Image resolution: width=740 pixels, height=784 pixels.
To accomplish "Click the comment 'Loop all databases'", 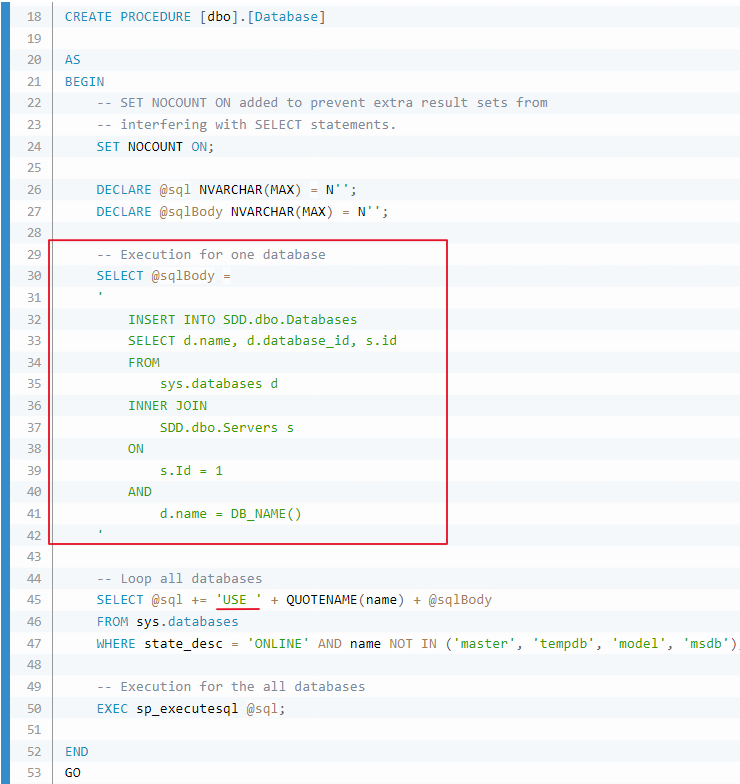I will click(x=191, y=578).
